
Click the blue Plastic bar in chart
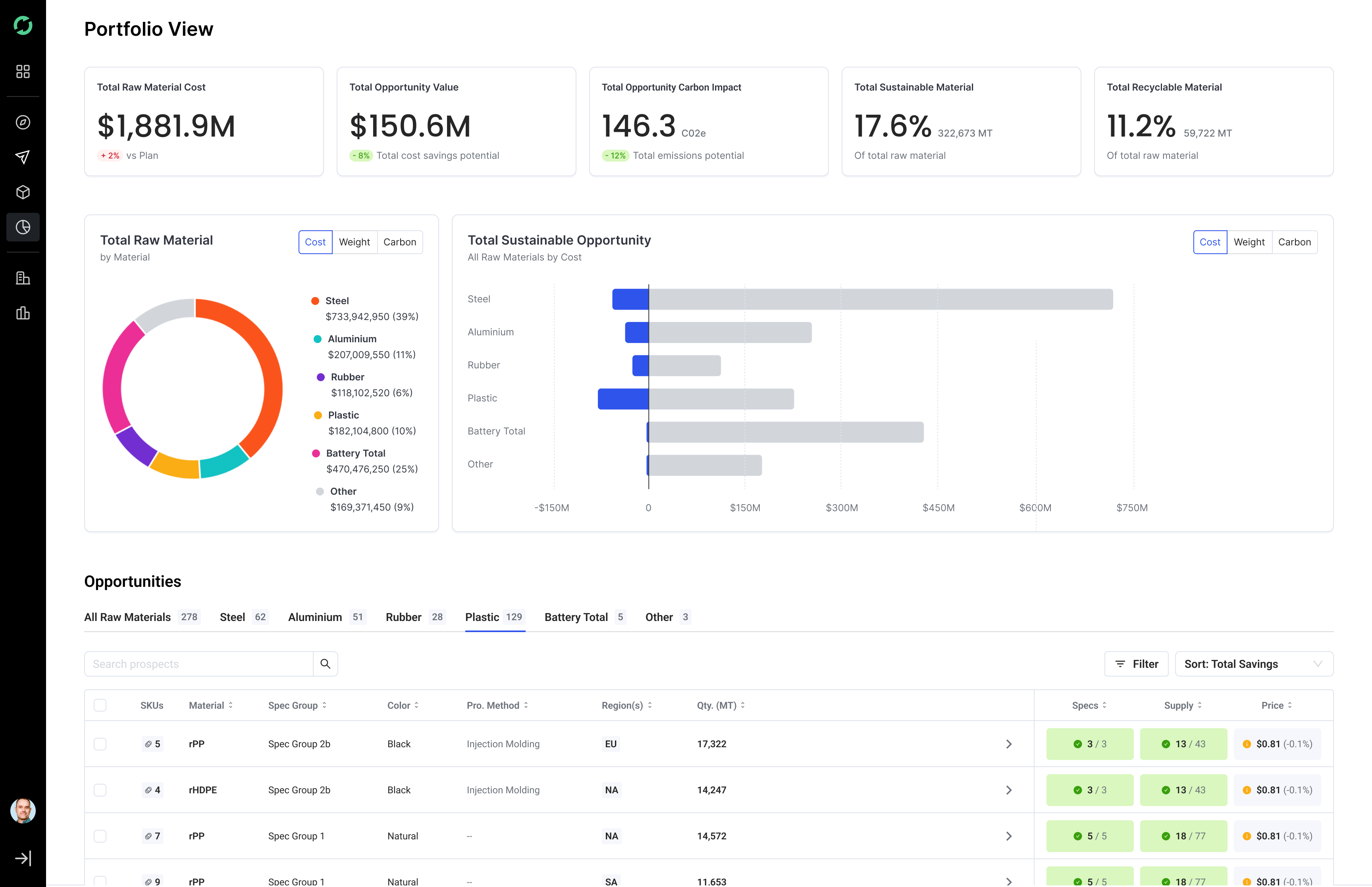[x=623, y=399]
